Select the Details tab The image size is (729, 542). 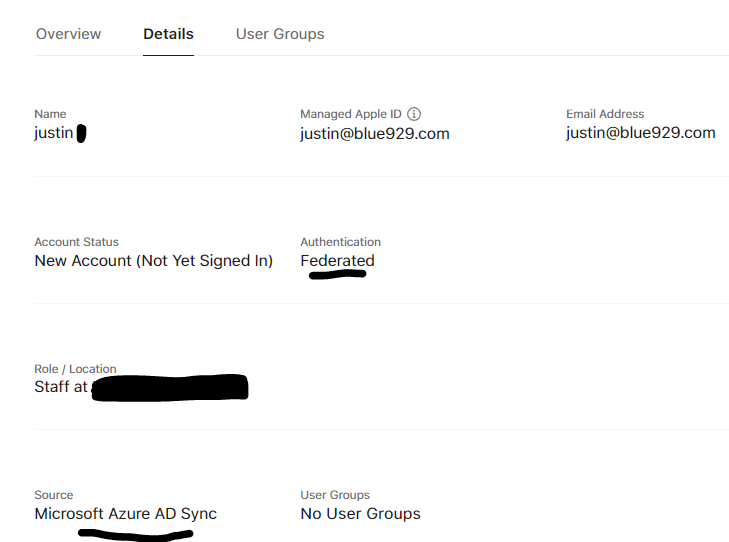[168, 34]
